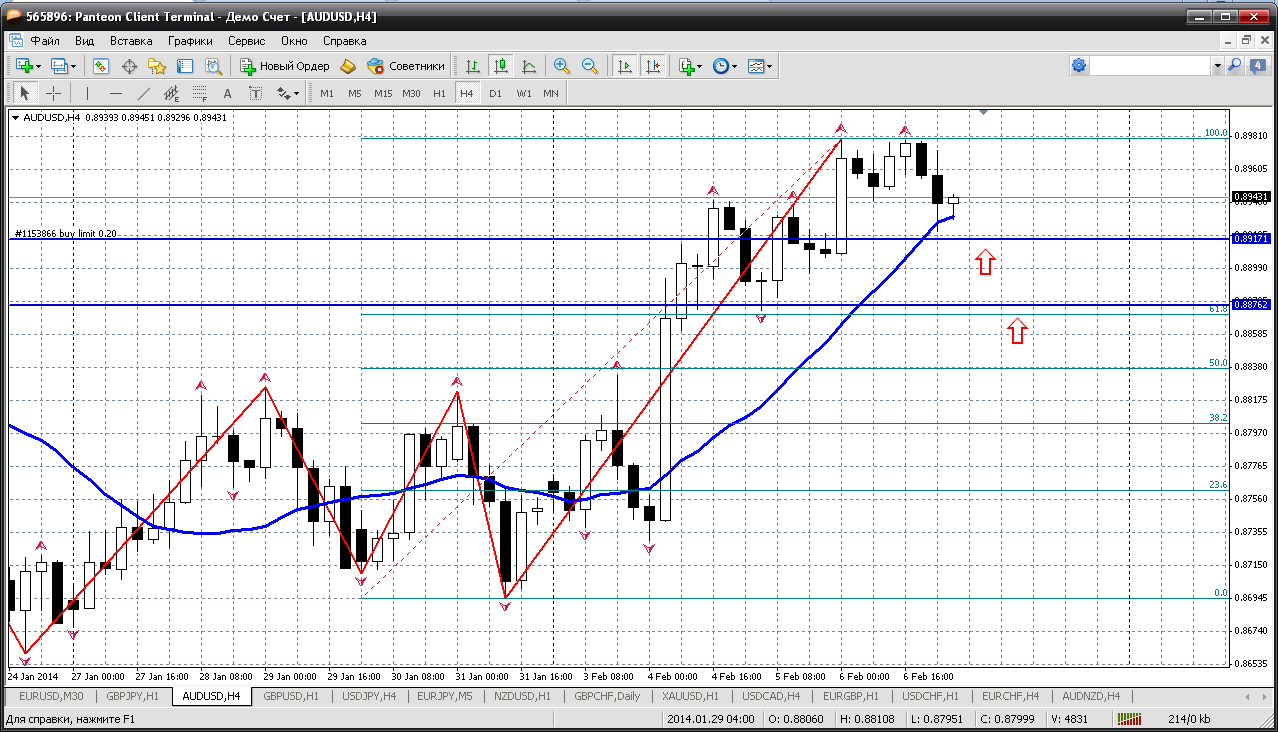The height and width of the screenshot is (732, 1278).
Task: Toggle chart Auto Scroll
Action: click(x=625, y=66)
